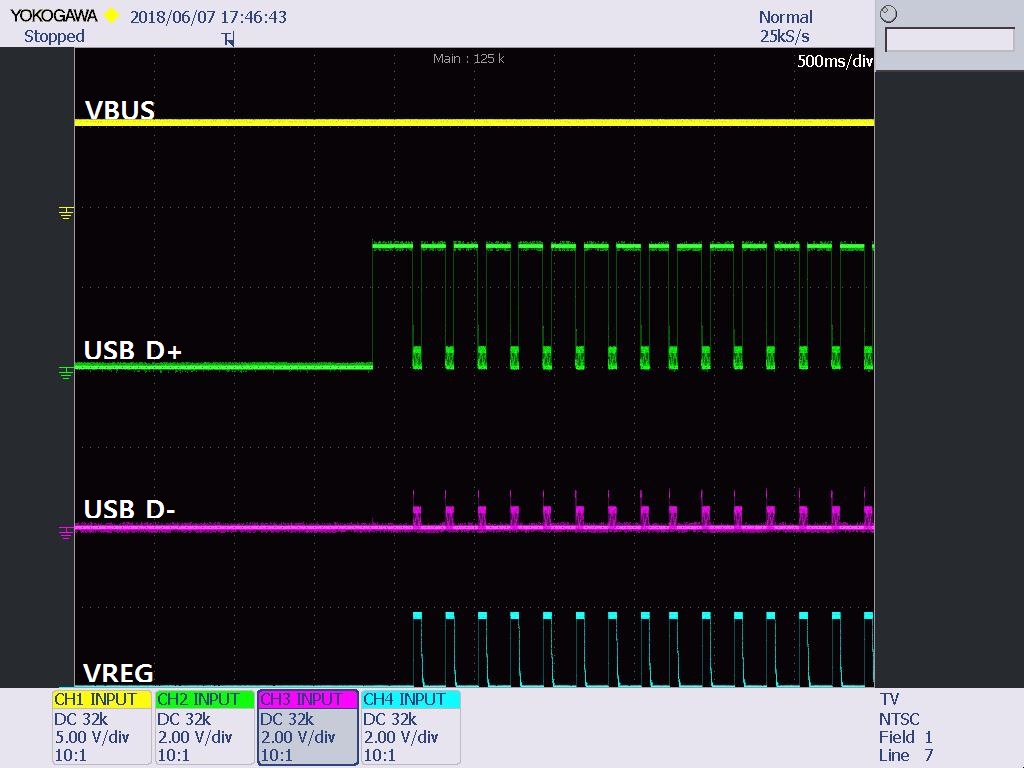This screenshot has height=768, width=1024.
Task: Click the Stopped acquisition status text
Action: click(54, 37)
